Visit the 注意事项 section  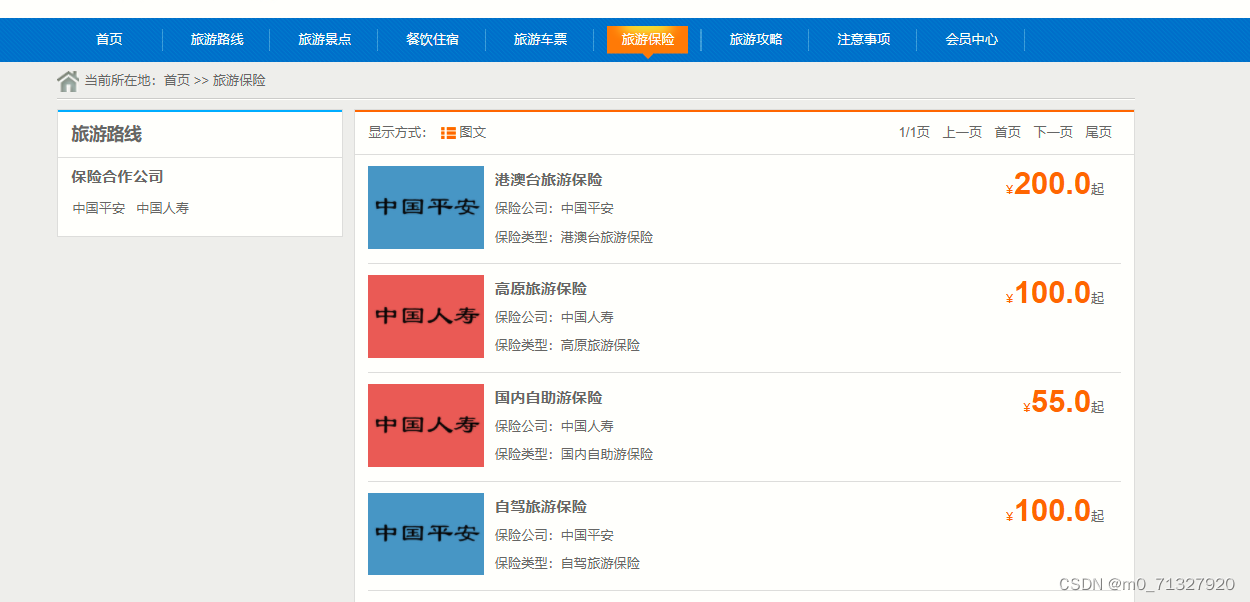click(863, 40)
